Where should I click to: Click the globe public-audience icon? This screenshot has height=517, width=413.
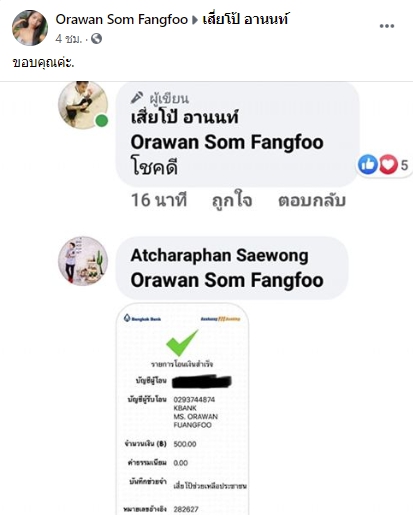click(x=96, y=39)
